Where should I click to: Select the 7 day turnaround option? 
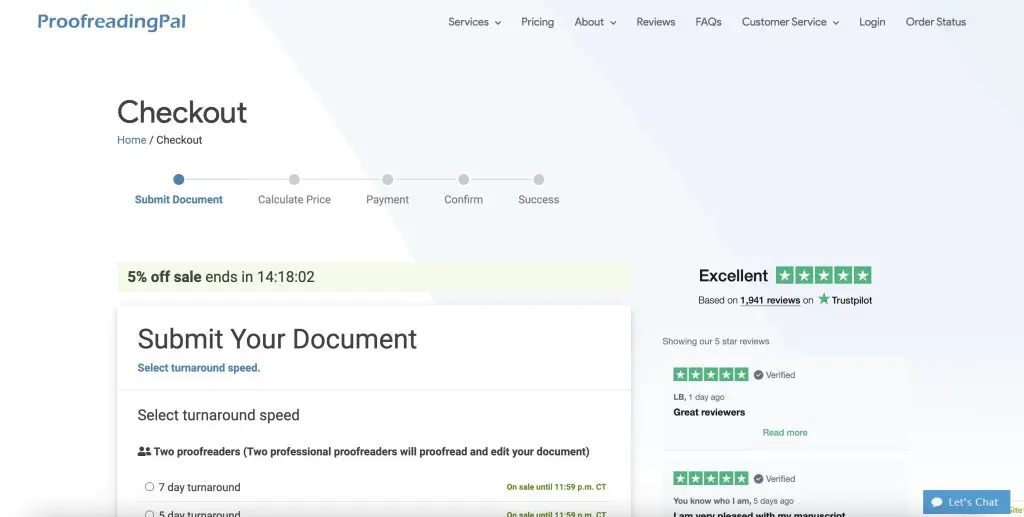[149, 487]
